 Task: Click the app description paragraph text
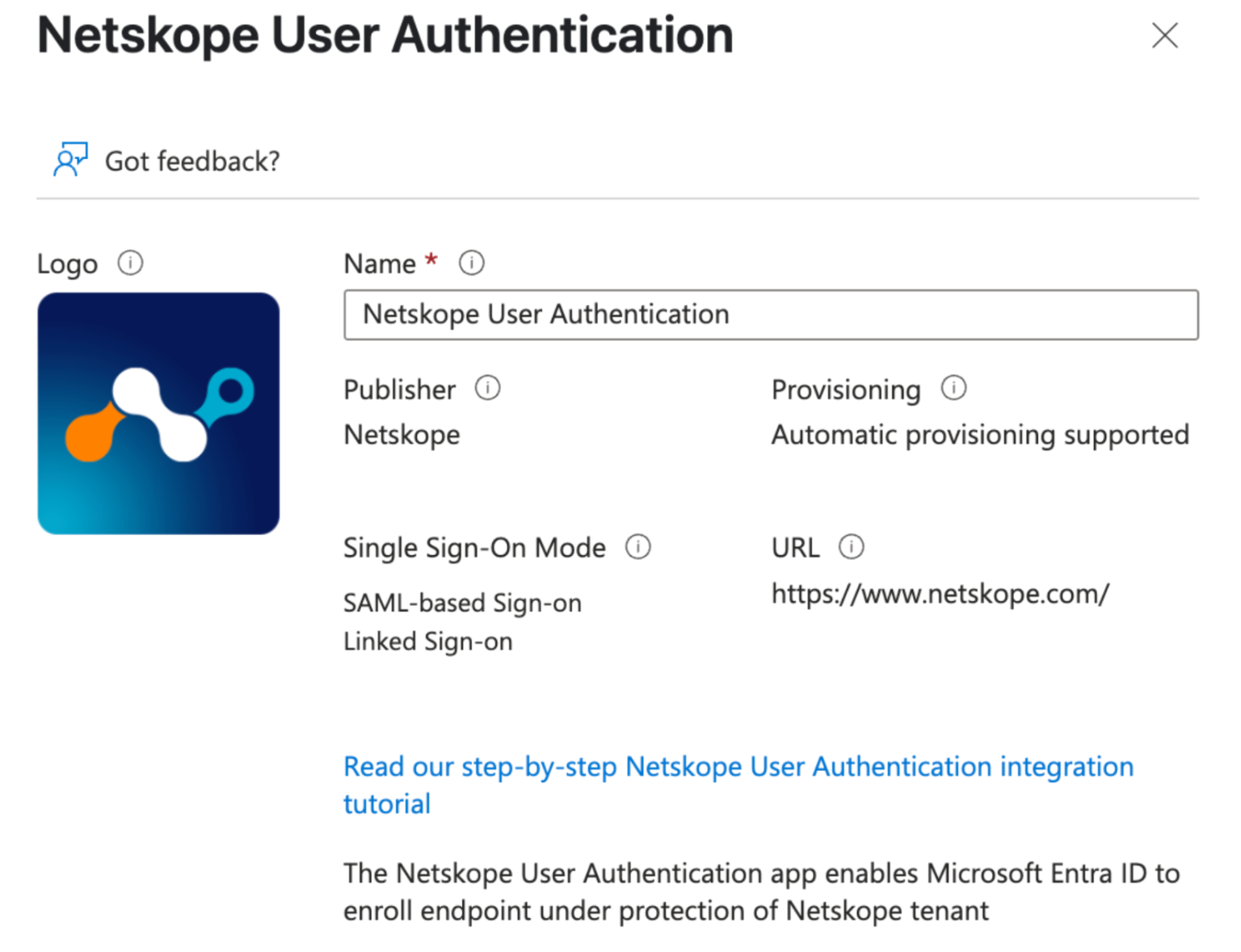point(760,891)
